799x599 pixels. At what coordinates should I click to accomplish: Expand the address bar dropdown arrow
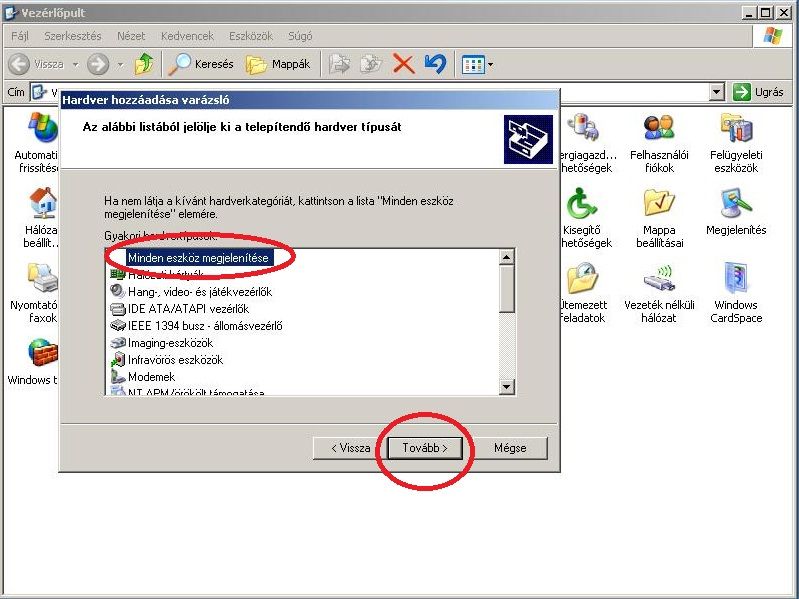tap(716, 92)
